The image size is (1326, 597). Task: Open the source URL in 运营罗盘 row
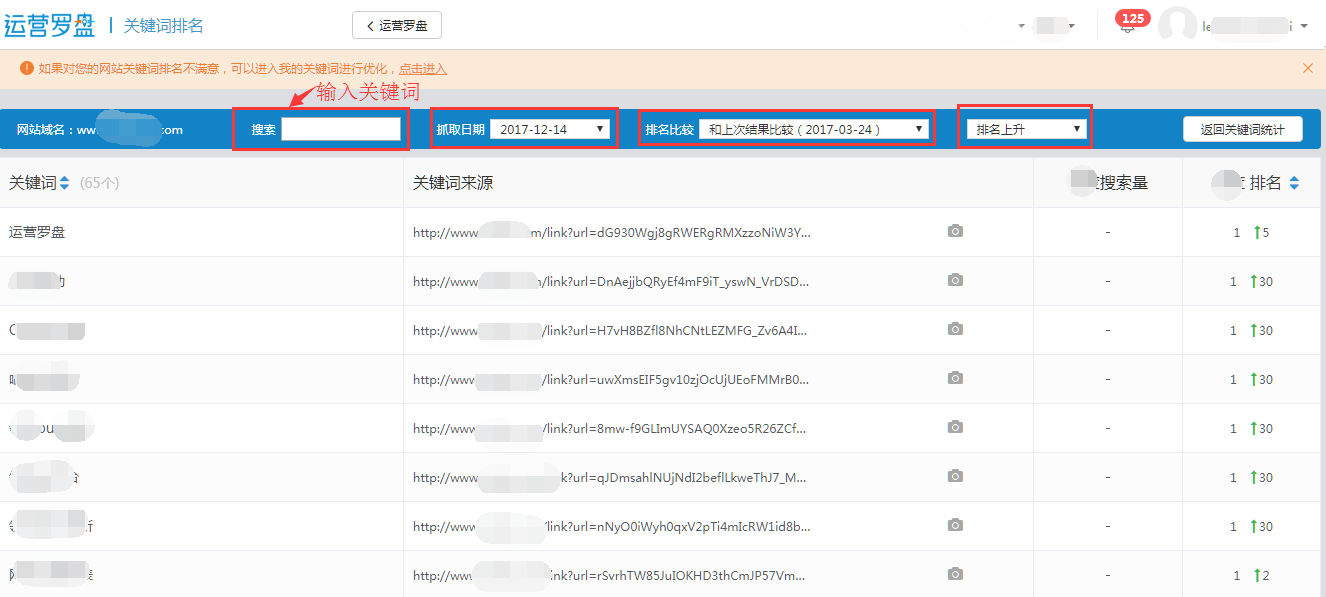tap(611, 232)
